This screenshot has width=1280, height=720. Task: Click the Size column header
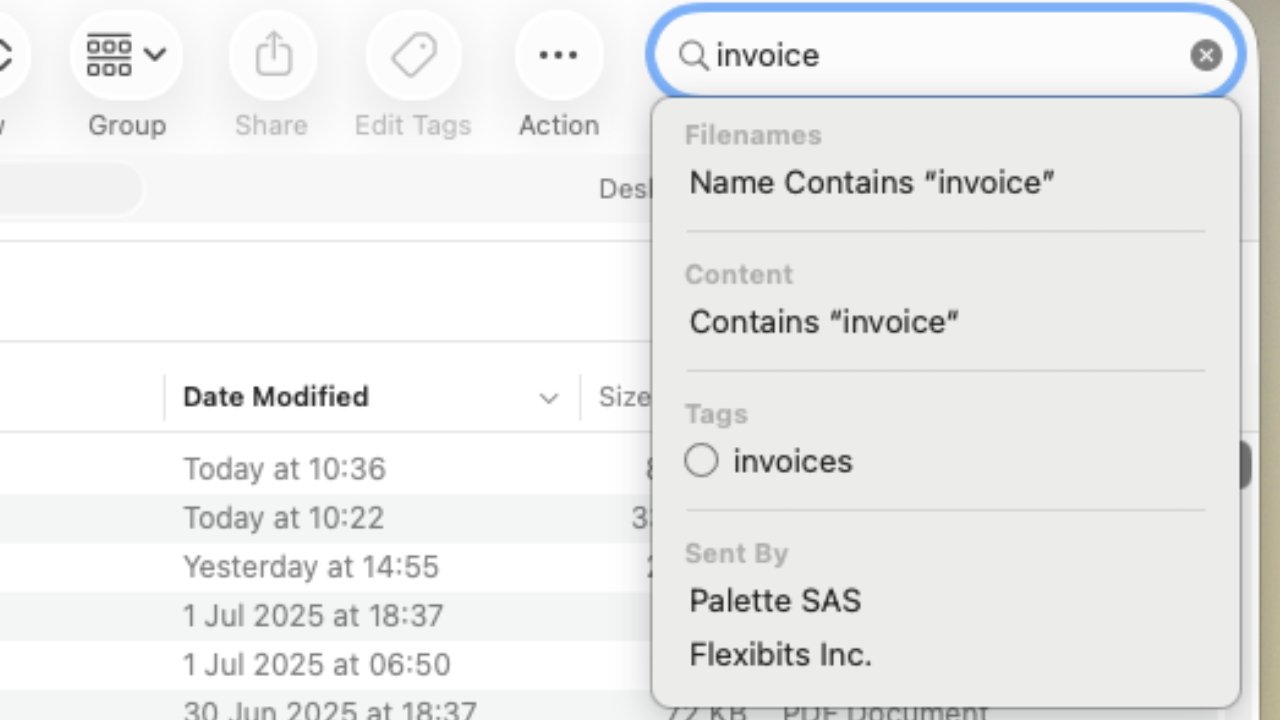(623, 397)
